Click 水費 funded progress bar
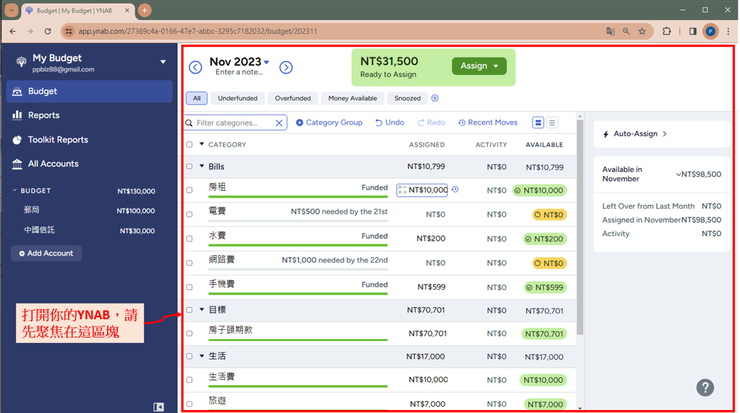The height and width of the screenshot is (413, 740). tap(298, 245)
